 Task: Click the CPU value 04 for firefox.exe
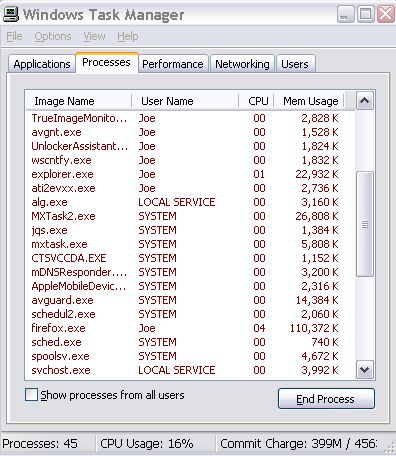[259, 328]
